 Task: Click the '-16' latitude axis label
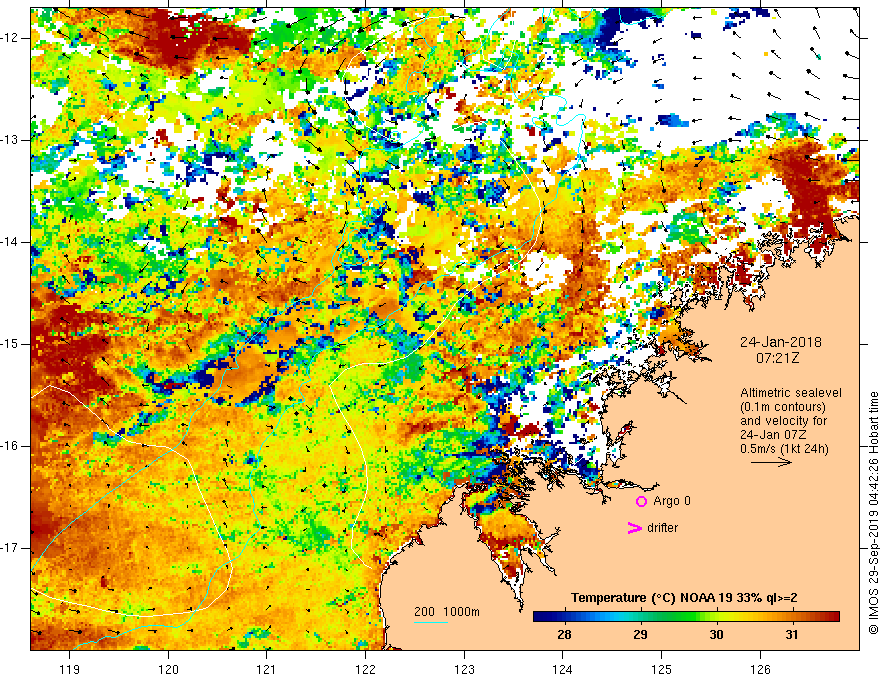click(x=10, y=446)
